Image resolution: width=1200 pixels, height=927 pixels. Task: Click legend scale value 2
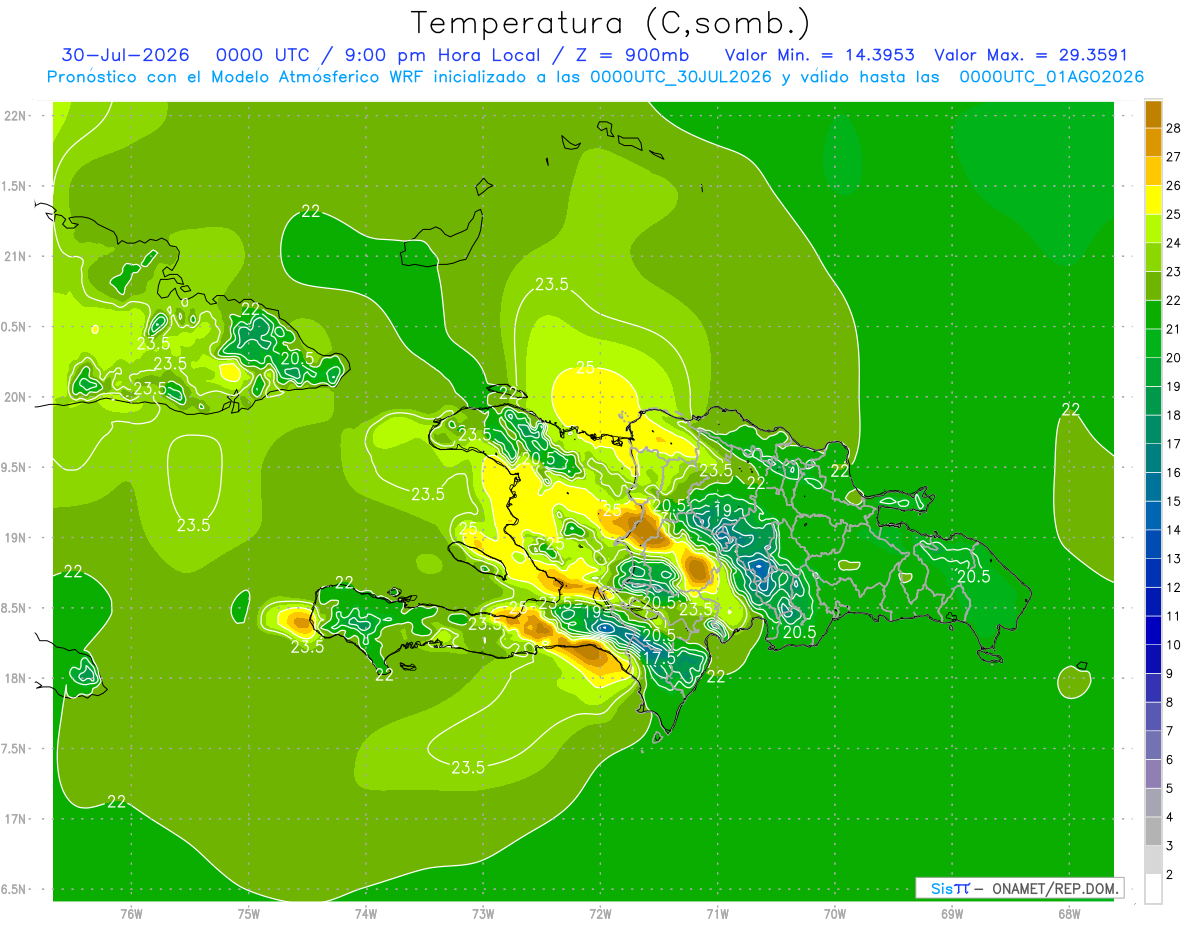(x=1171, y=875)
